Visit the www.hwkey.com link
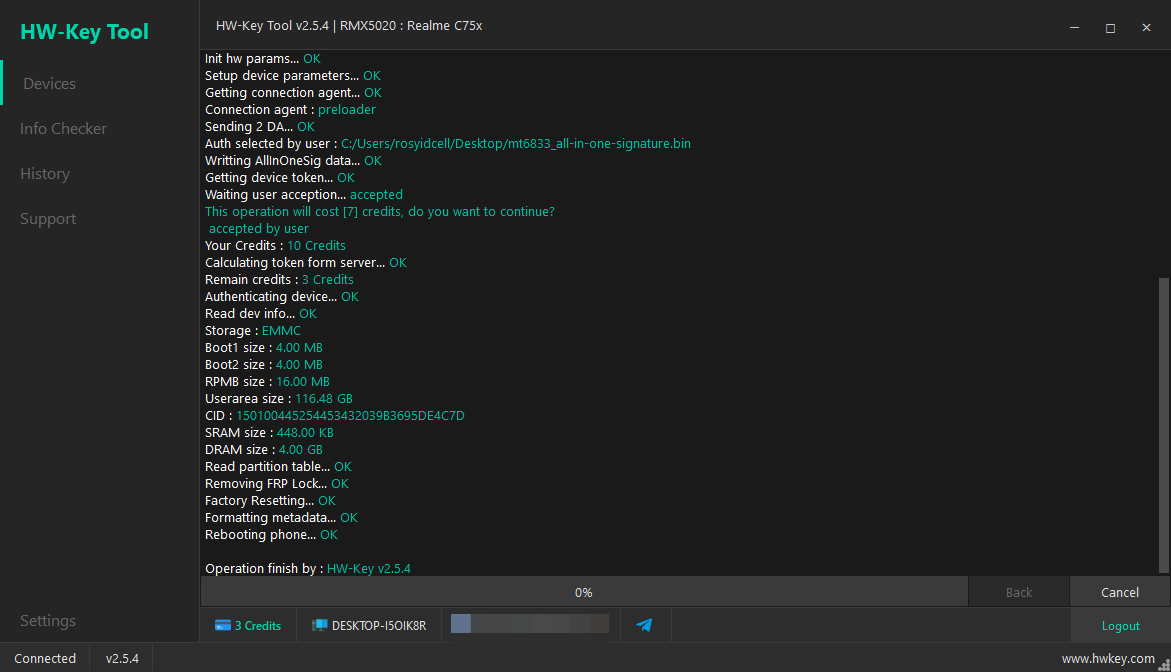Image resolution: width=1171 pixels, height=672 pixels. pos(1108,659)
